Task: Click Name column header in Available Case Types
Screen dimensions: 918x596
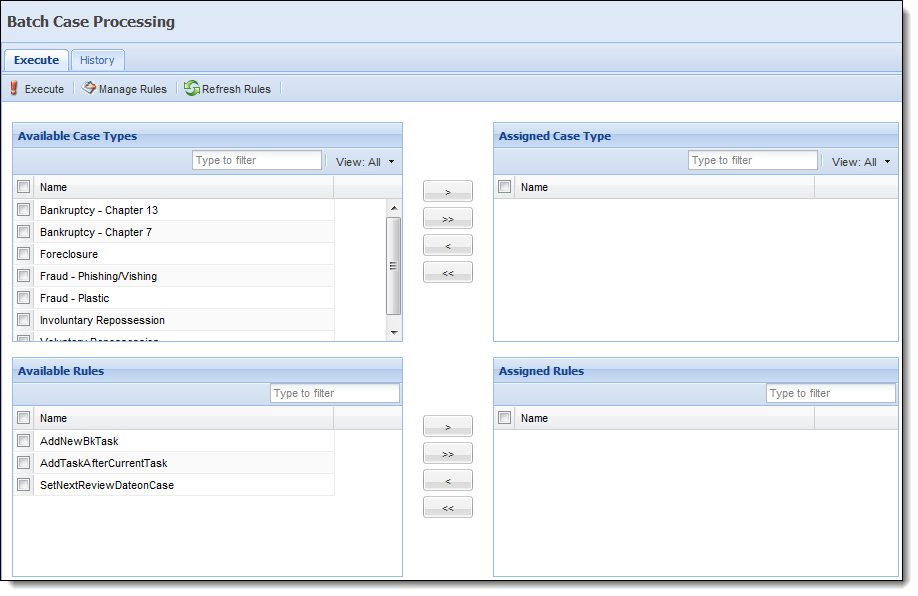Action: [x=184, y=187]
